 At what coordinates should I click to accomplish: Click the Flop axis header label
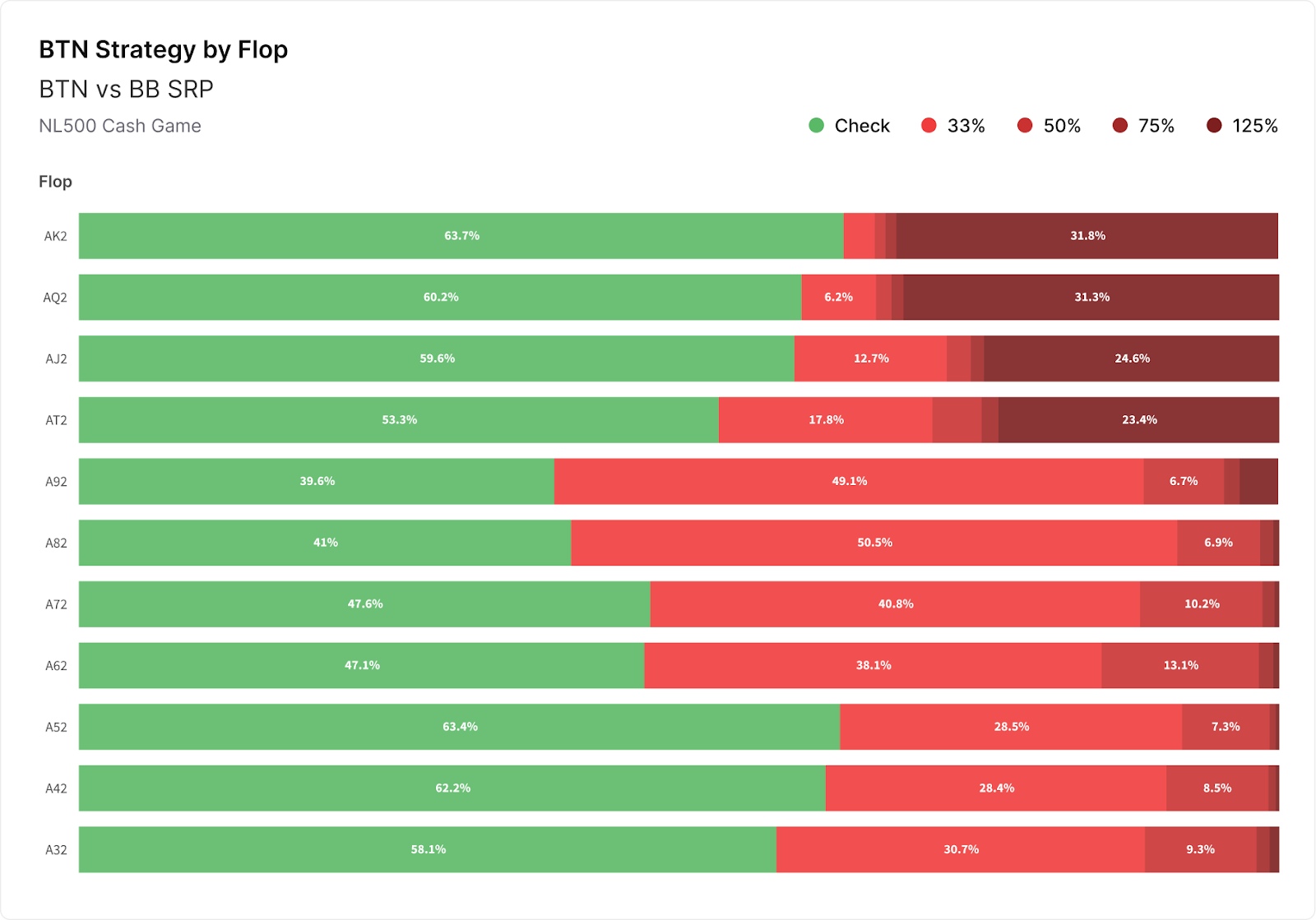55,182
